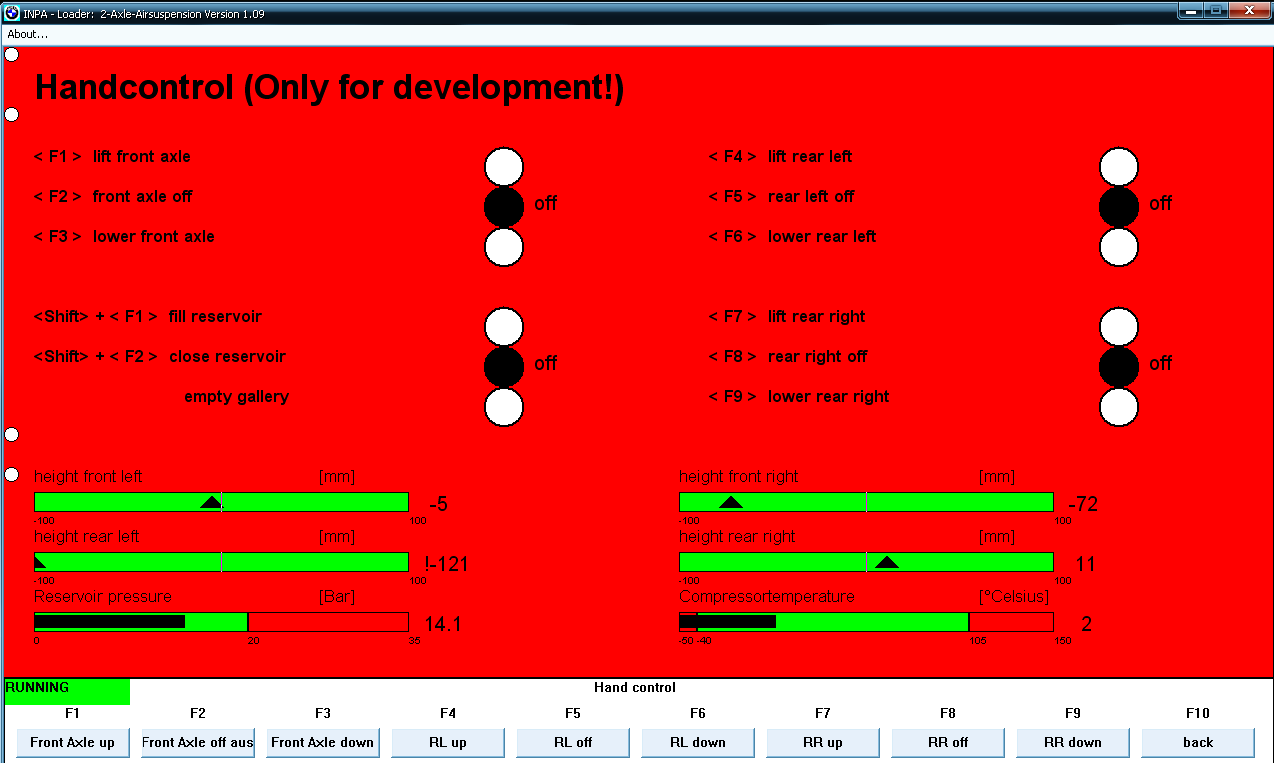
Task: Click the Compressortemperature gauge bar
Action: (866, 622)
